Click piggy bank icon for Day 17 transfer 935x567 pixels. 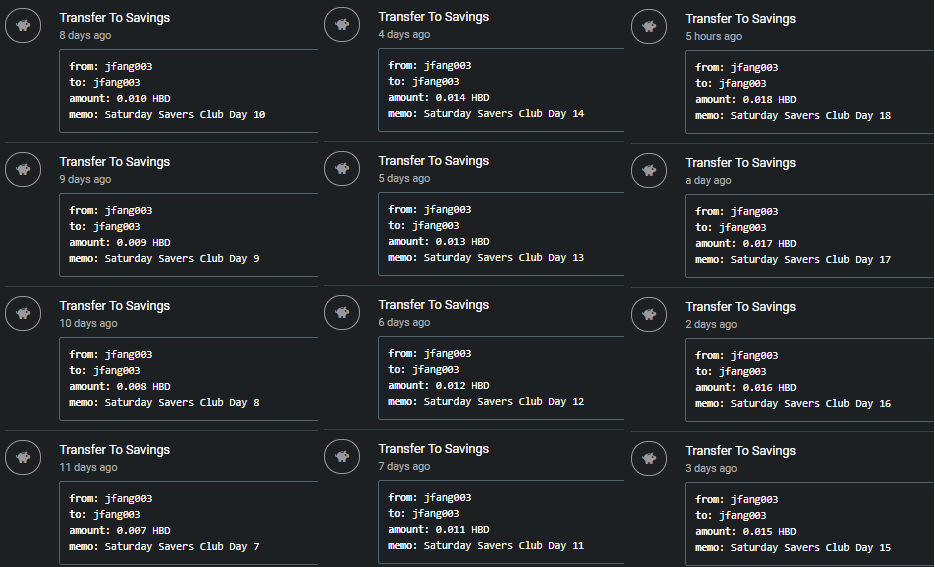(649, 171)
